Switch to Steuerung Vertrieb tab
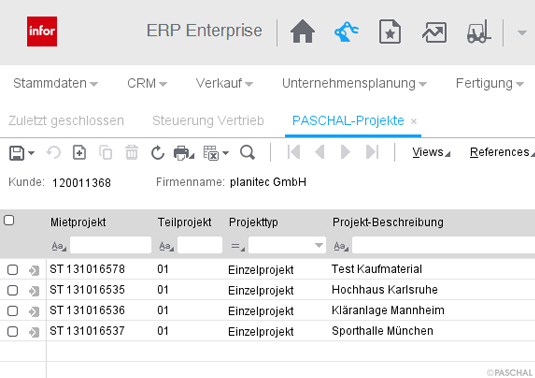The width and height of the screenshot is (535, 378). point(208,121)
